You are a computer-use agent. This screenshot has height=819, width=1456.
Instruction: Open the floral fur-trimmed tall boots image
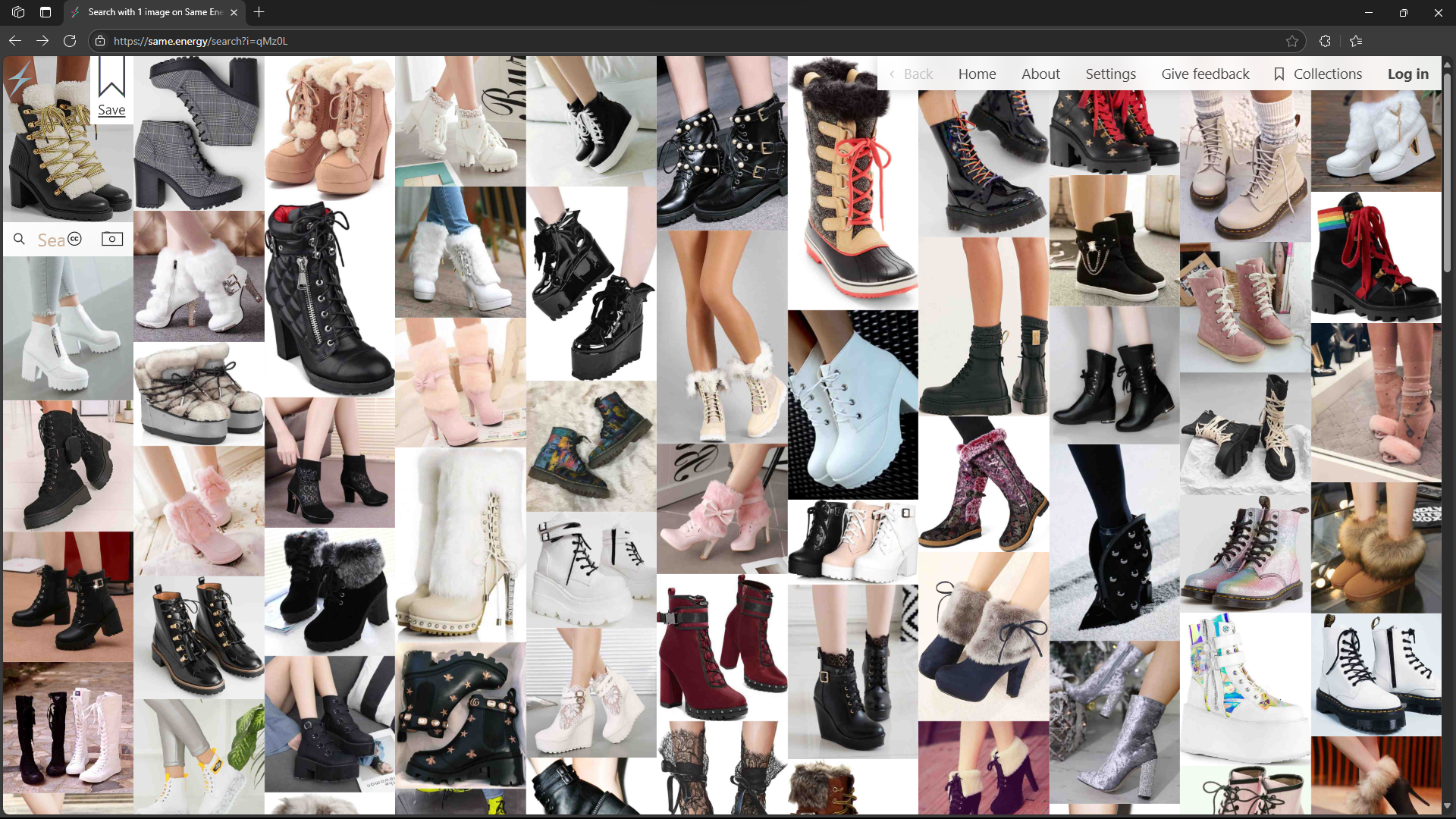pos(983,483)
